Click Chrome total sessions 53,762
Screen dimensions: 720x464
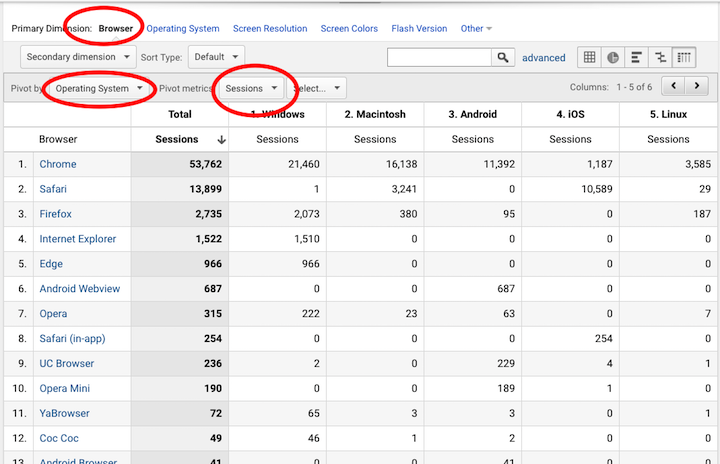point(206,164)
